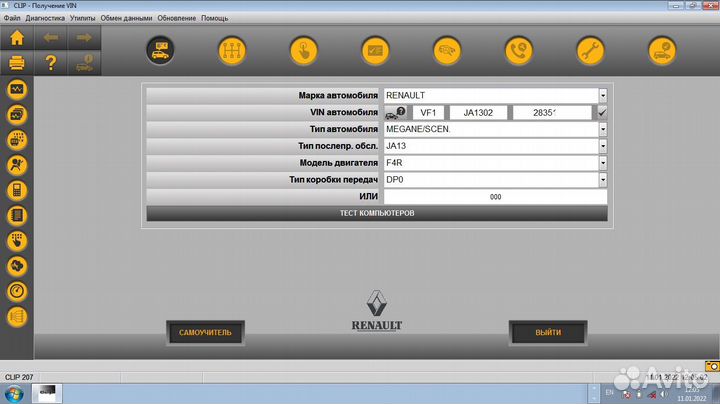Open the Утилиты menu
720x404 pixels.
pyautogui.click(x=83, y=18)
